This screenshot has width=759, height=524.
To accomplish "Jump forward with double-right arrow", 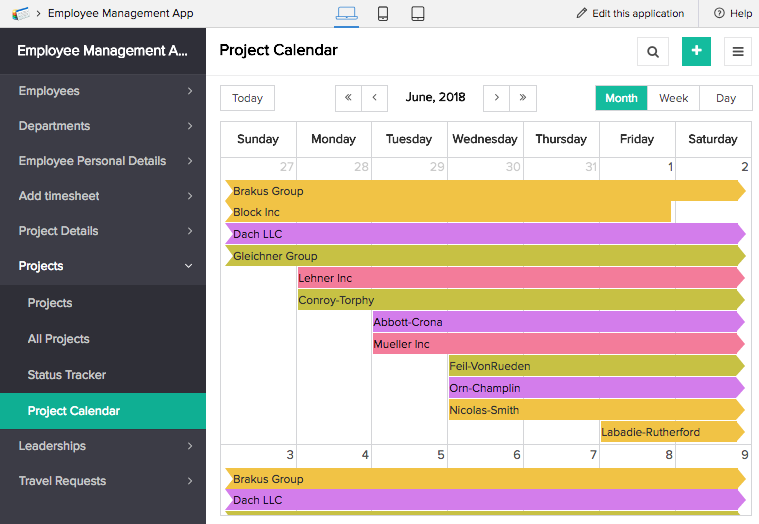I will click(523, 98).
